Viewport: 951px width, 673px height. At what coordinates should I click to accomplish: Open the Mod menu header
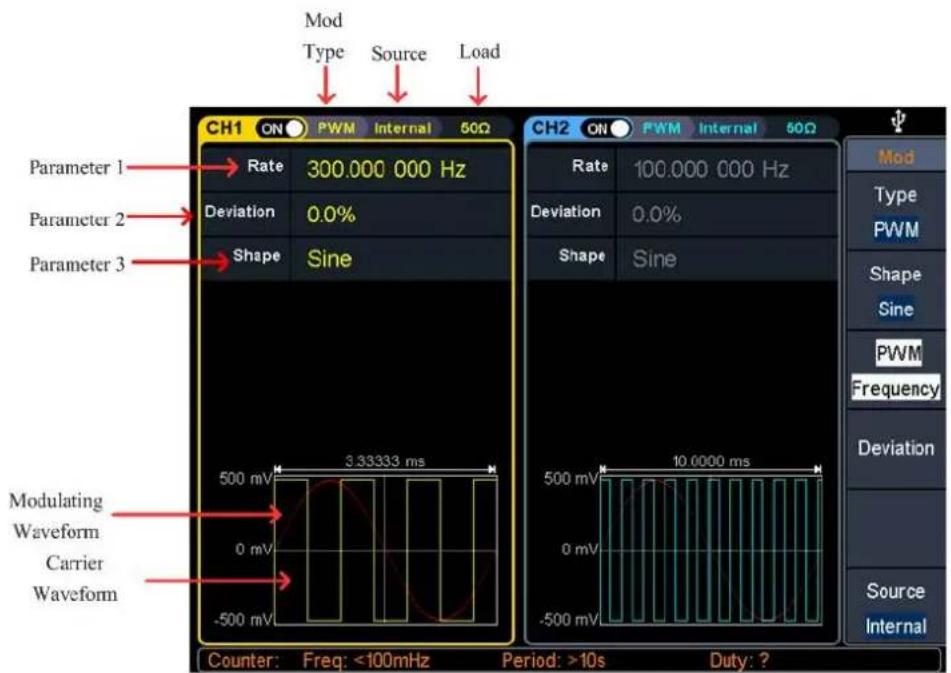tap(895, 157)
